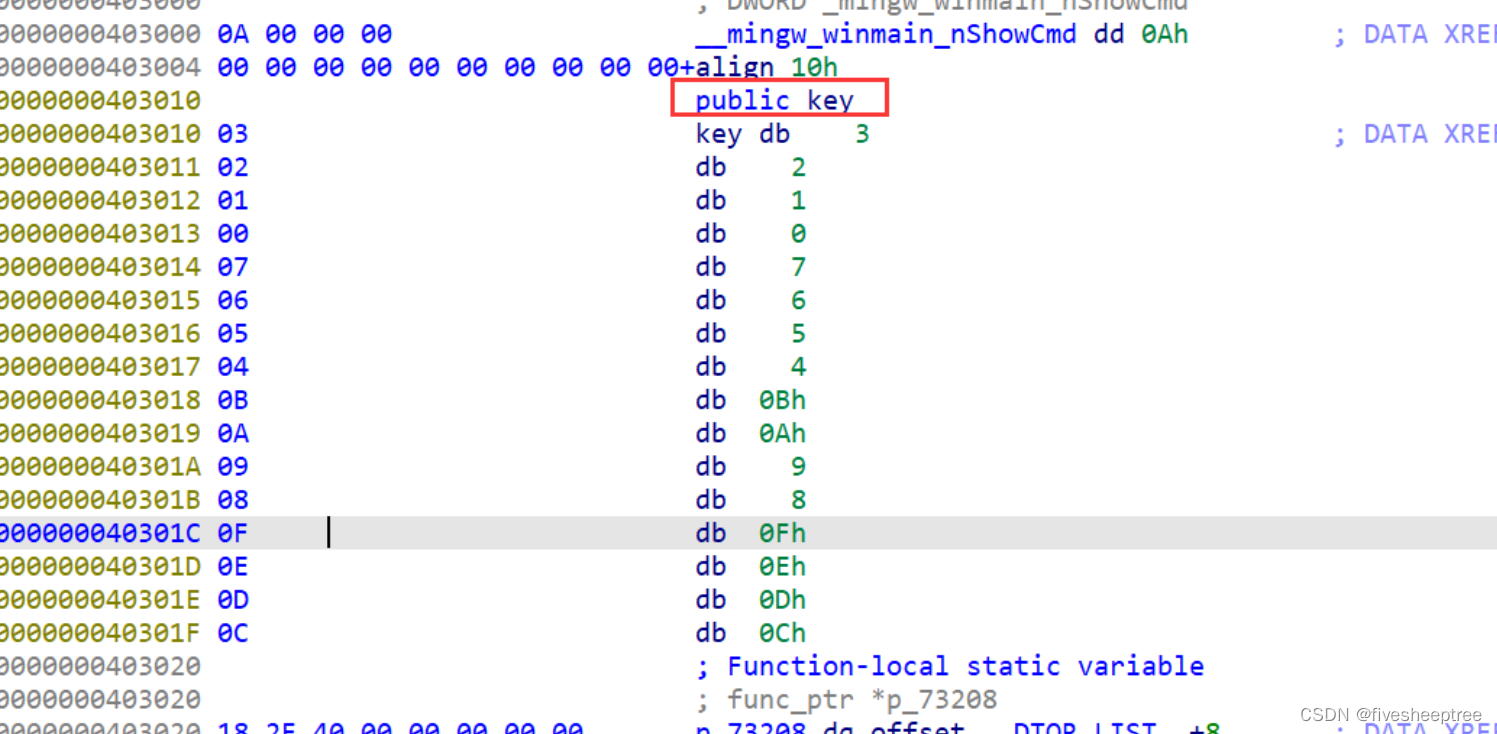Follow the DATA XREF link for __mingw_winmain_nShowCmd
This screenshot has width=1497, height=734.
pos(1420,33)
